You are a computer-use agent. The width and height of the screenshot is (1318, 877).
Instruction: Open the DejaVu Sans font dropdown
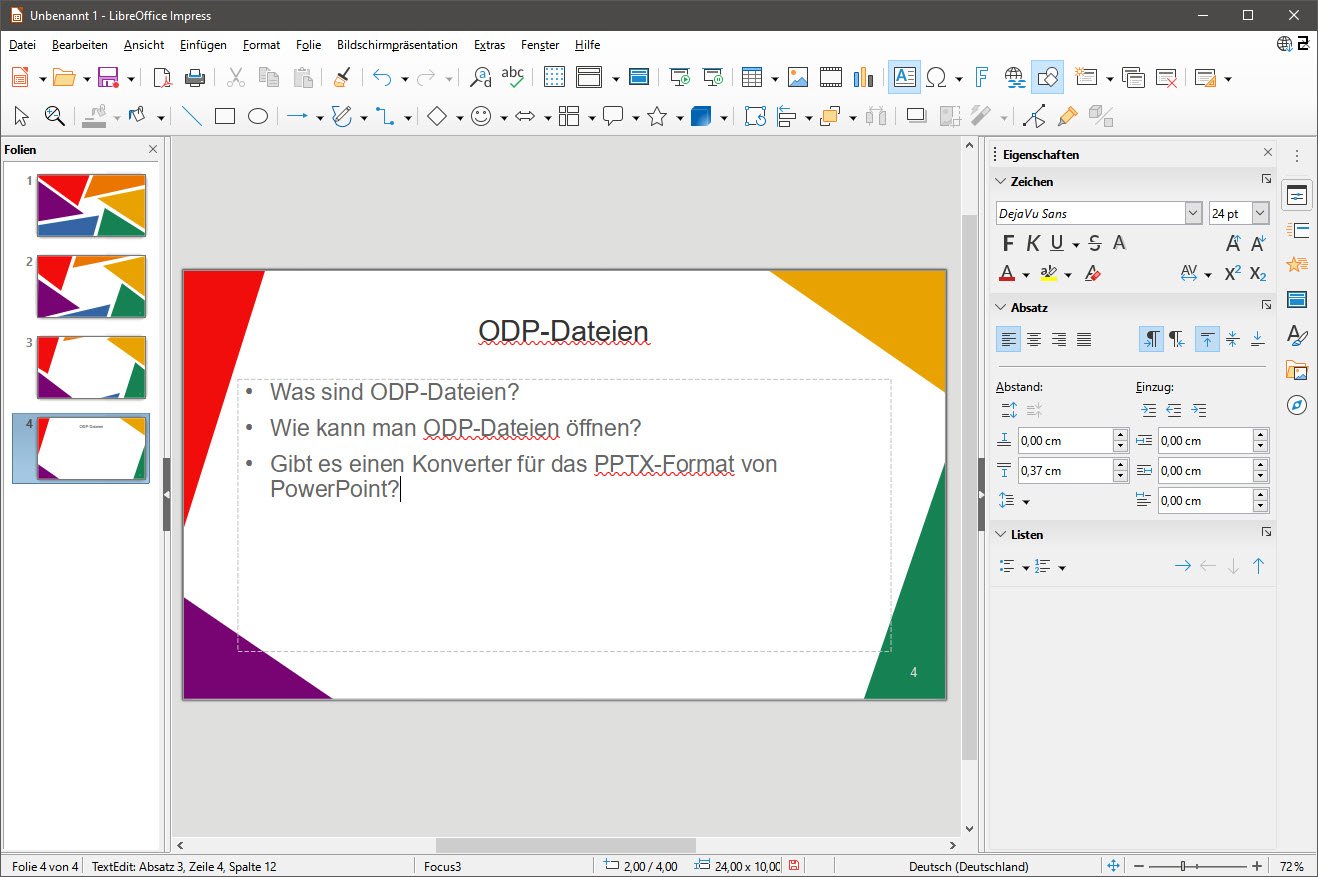pyautogui.click(x=1193, y=213)
